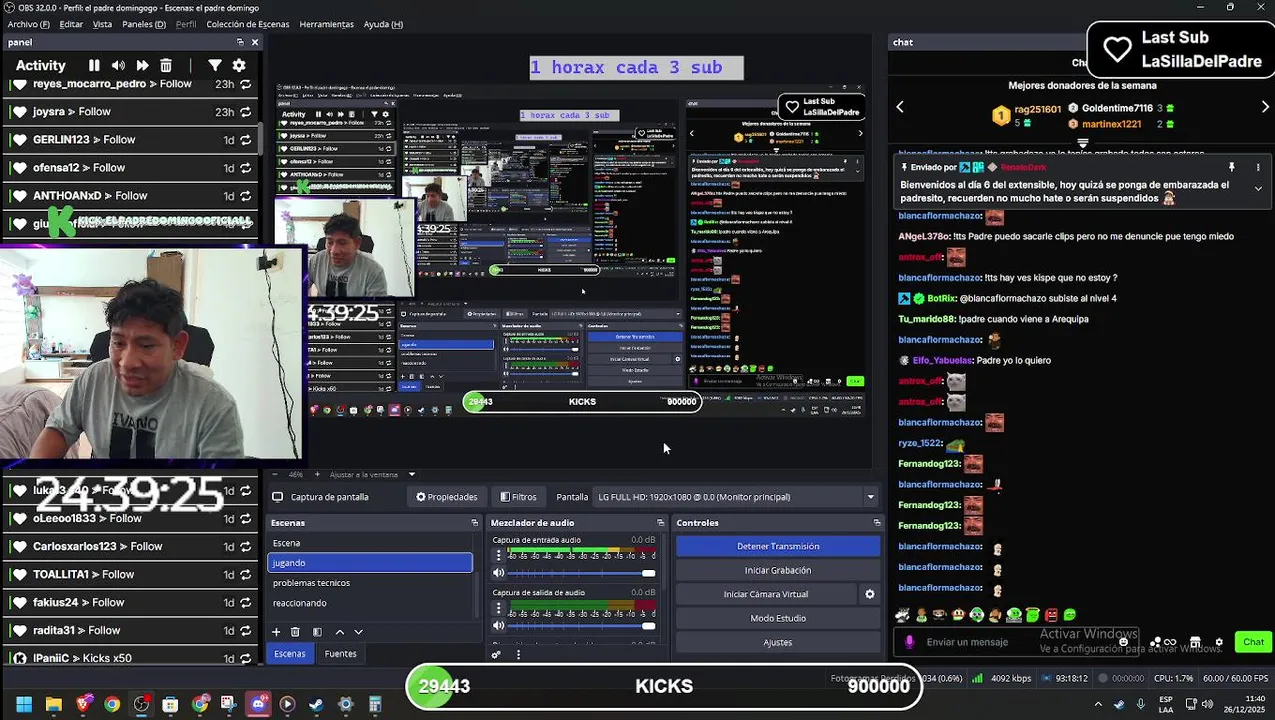
Task: Replay the fakius24 follow alert
Action: (245, 603)
